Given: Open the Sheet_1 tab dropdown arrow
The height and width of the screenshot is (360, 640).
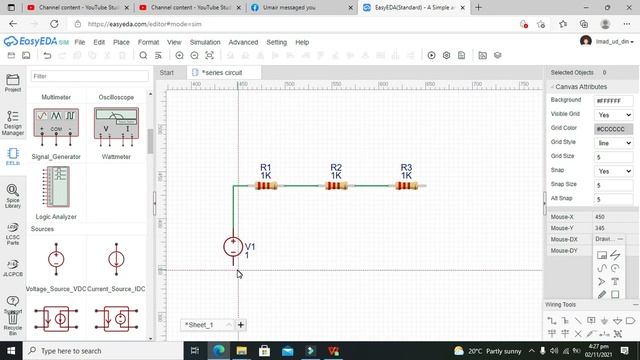Looking at the screenshot, I should (x=228, y=325).
